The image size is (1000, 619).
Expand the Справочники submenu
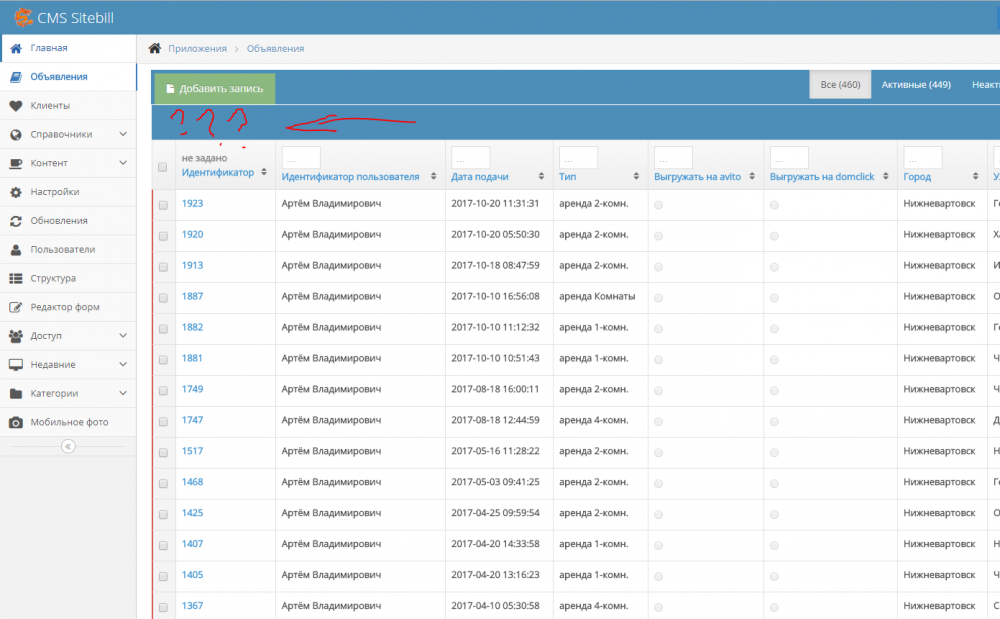(123, 134)
